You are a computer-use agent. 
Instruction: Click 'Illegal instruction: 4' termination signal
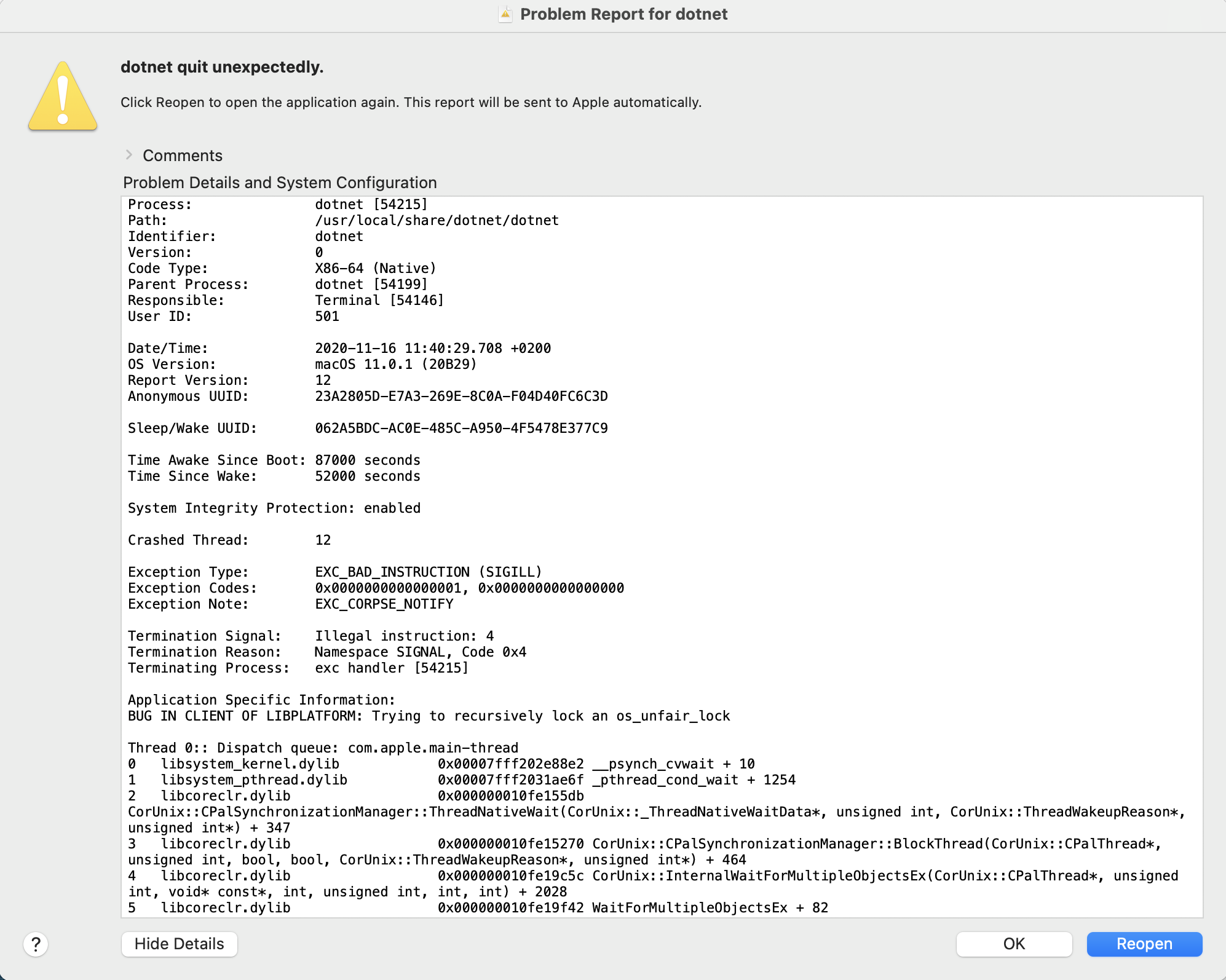(404, 636)
